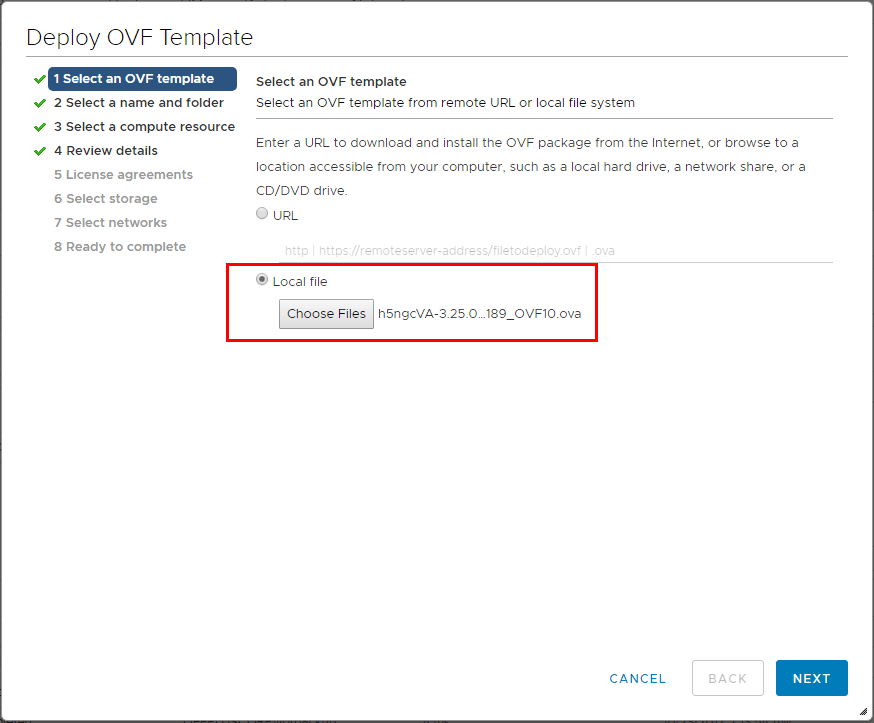Click the NEXT button
This screenshot has height=723, width=874.
coord(811,678)
